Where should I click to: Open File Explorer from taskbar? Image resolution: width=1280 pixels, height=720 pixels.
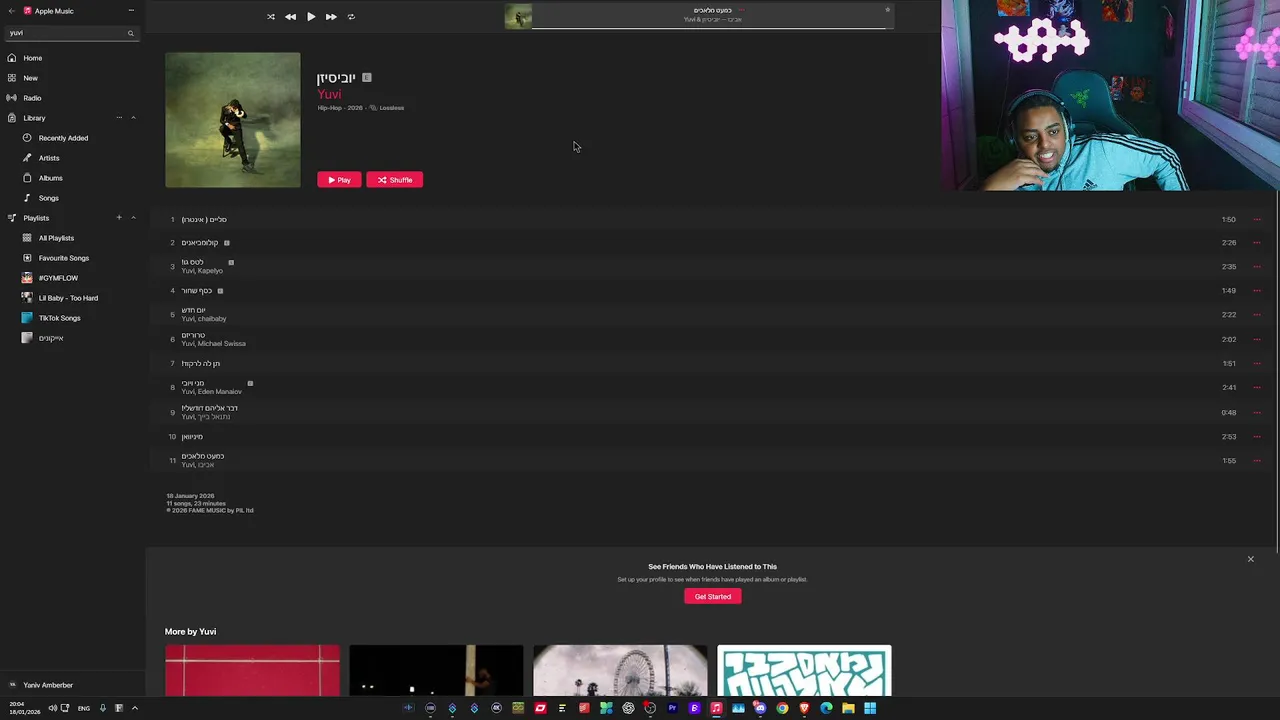point(848,708)
